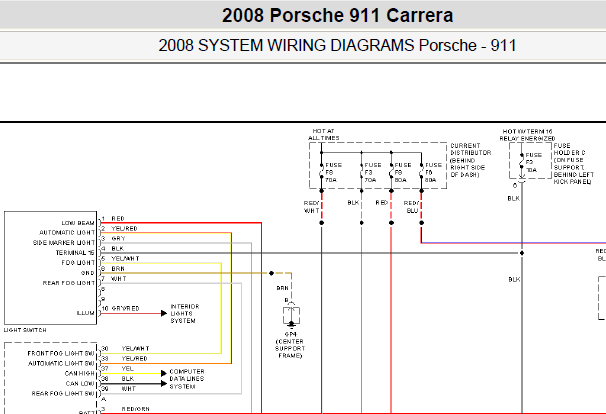Click the 'COMPUTER DATA LINES SYSTEM' reference text
Viewport: 606px width, 414px height.
[x=187, y=379]
